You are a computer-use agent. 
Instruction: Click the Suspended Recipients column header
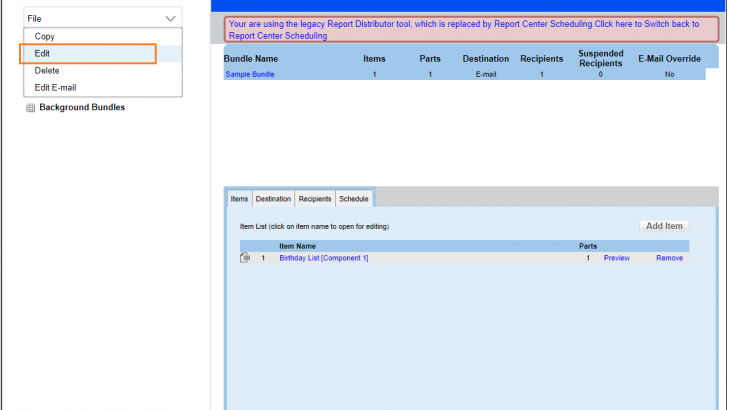601,59
